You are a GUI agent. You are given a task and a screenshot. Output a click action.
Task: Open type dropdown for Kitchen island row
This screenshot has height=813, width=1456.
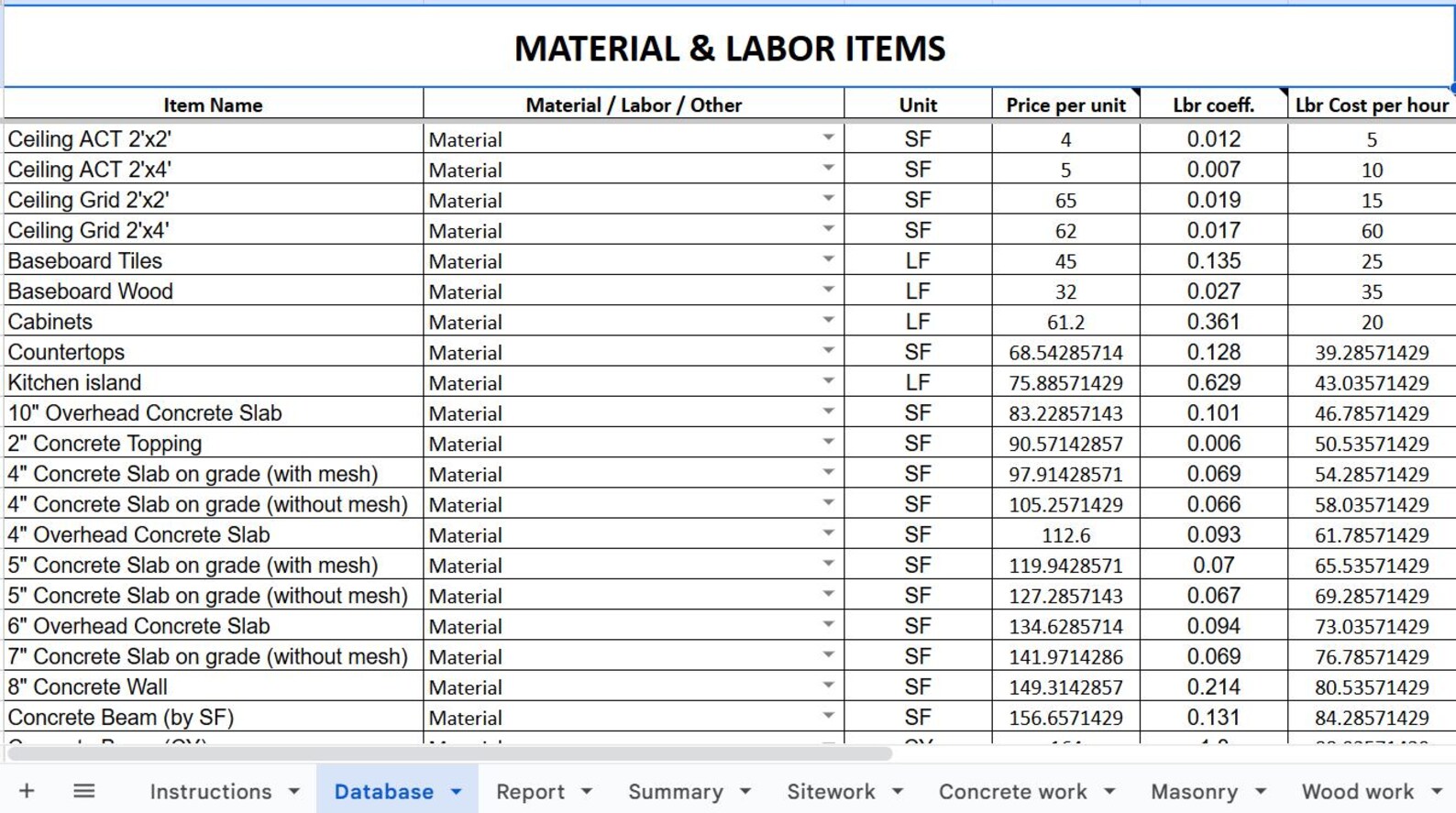828,381
